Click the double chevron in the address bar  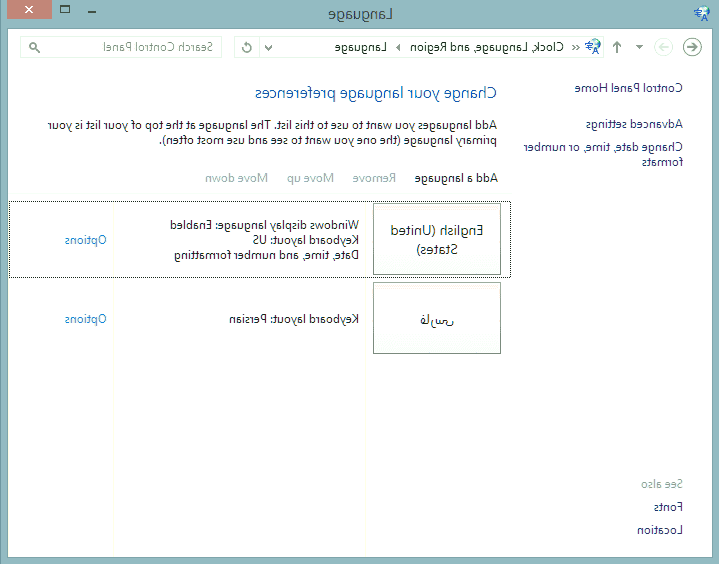point(575,47)
